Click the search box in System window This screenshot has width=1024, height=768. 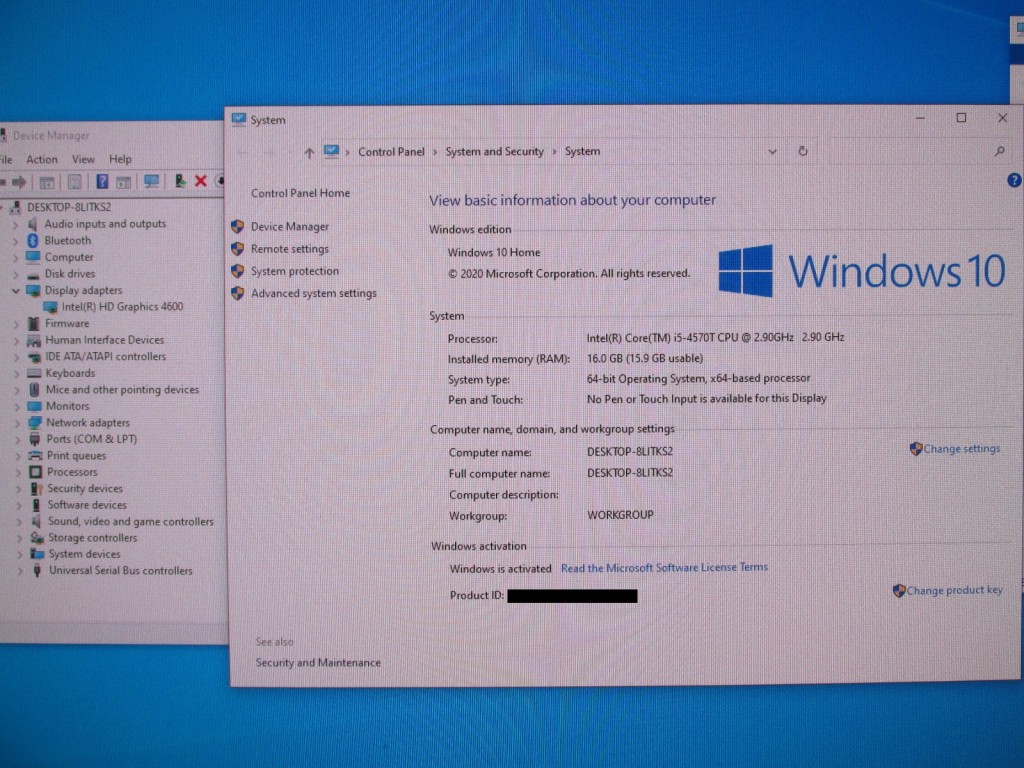[920, 152]
